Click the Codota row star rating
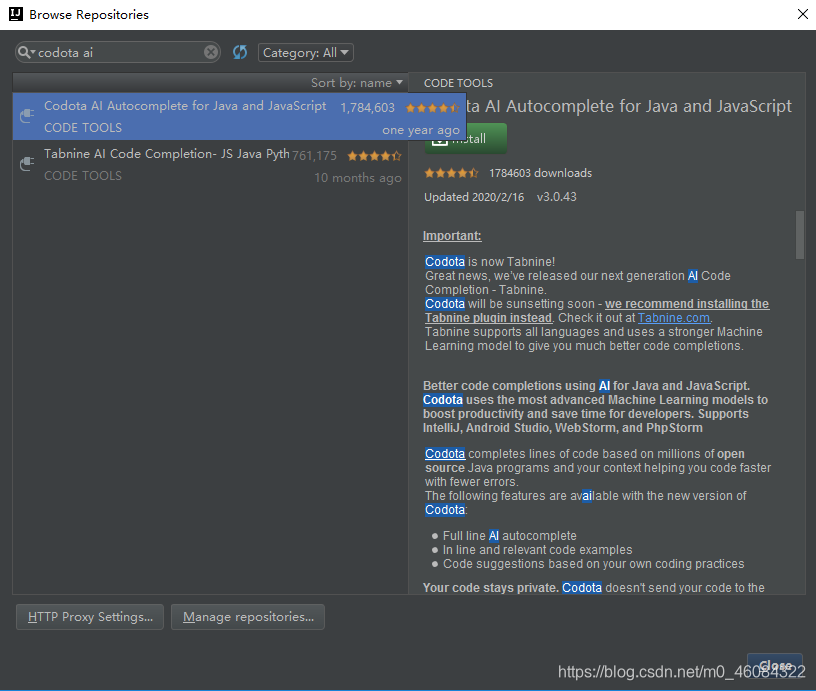Image resolution: width=816 pixels, height=691 pixels. (432, 108)
